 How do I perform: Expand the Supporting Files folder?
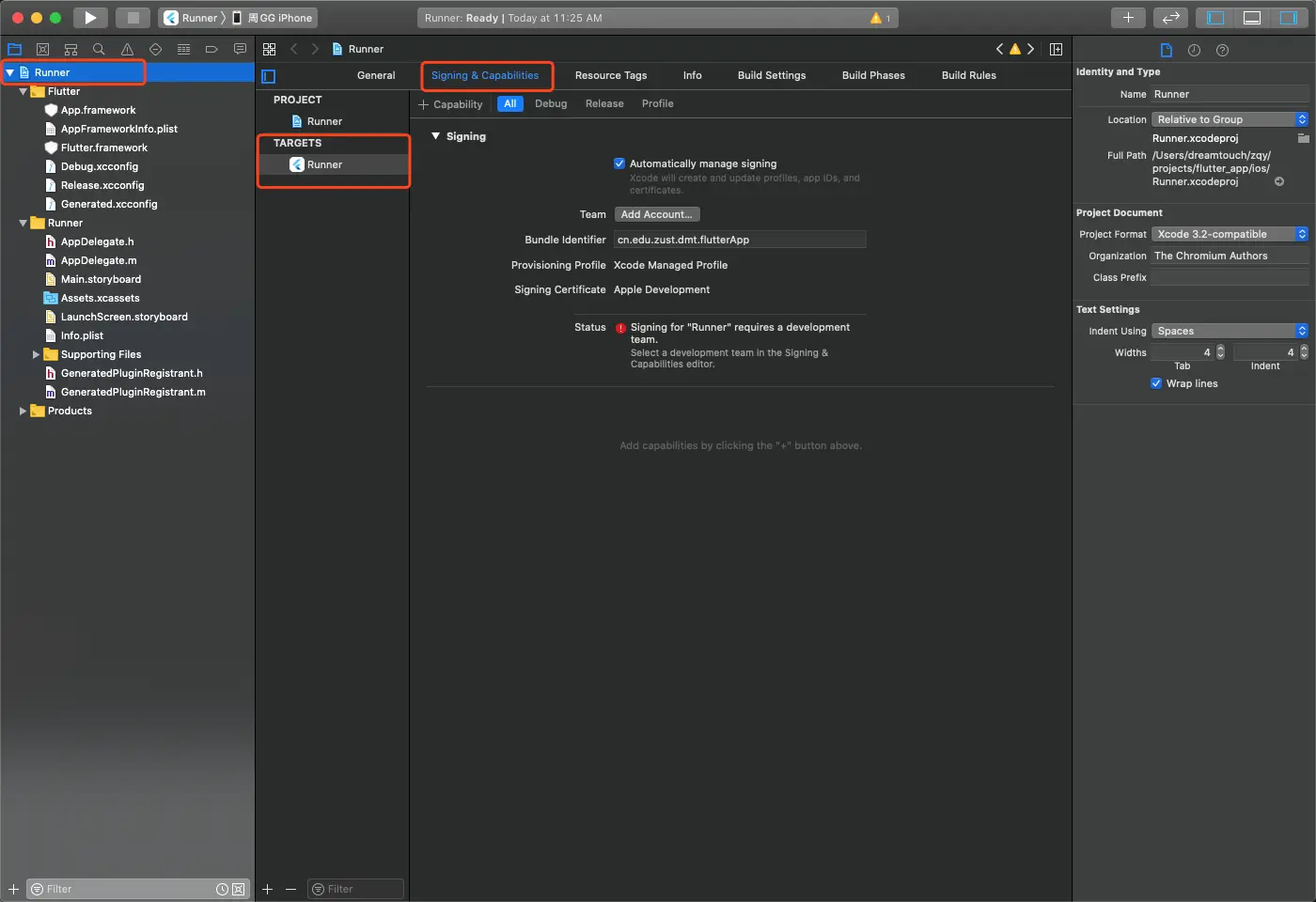37,354
